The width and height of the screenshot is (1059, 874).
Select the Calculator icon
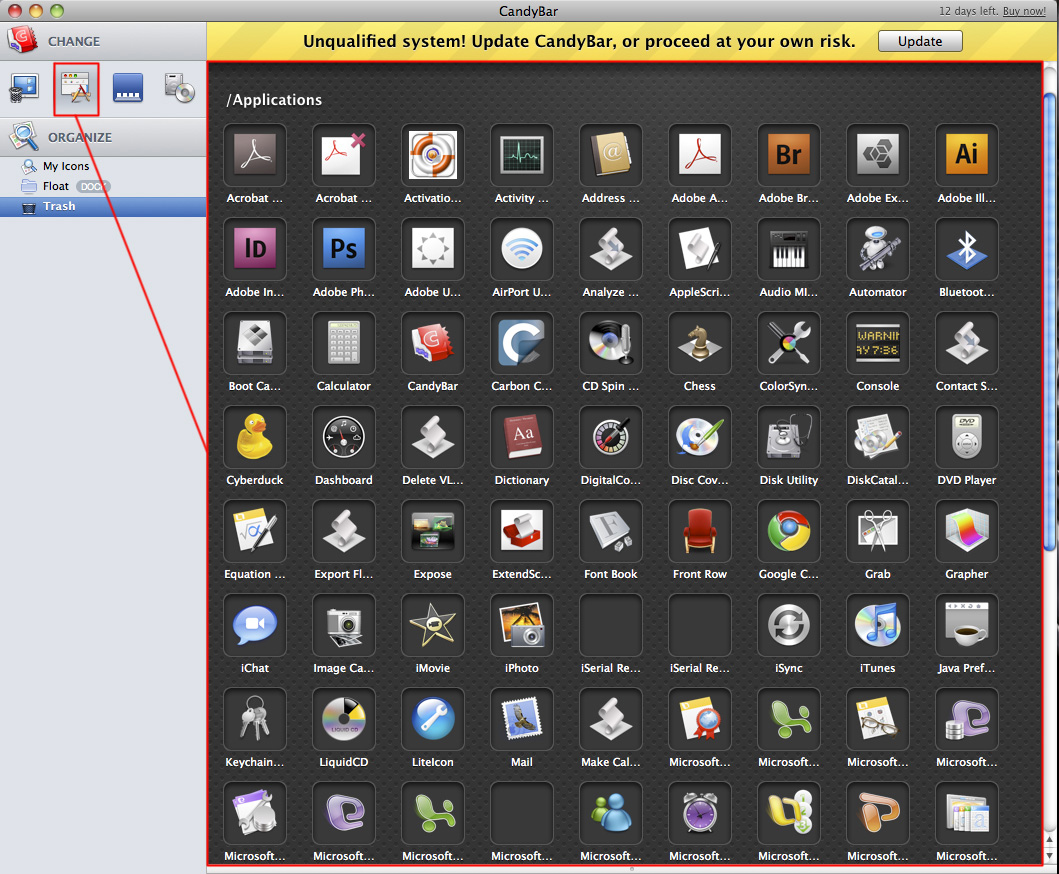344,342
